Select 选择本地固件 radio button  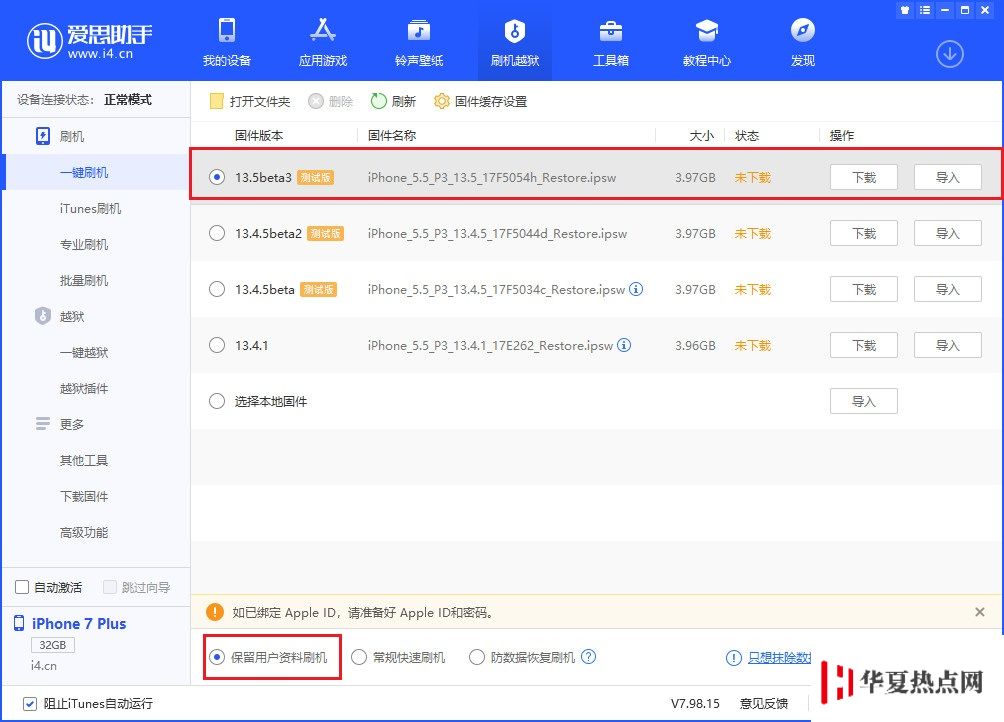coord(217,401)
